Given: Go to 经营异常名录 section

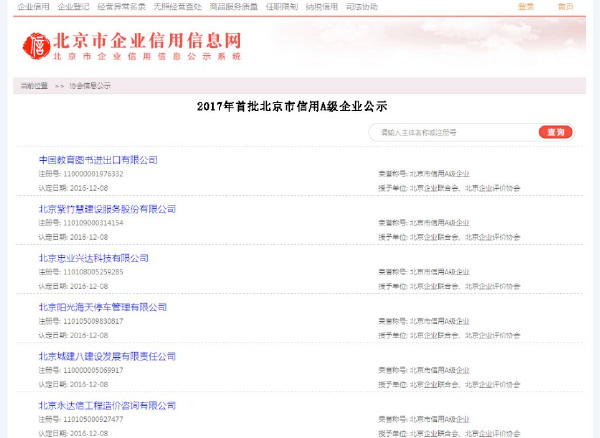Looking at the screenshot, I should point(121,7).
